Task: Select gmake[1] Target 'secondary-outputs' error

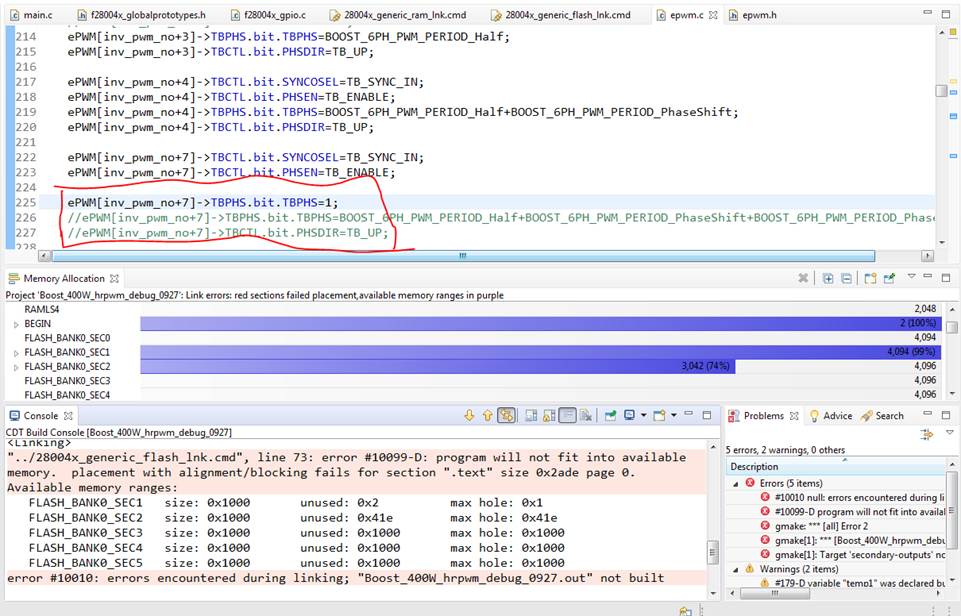Action: point(854,554)
